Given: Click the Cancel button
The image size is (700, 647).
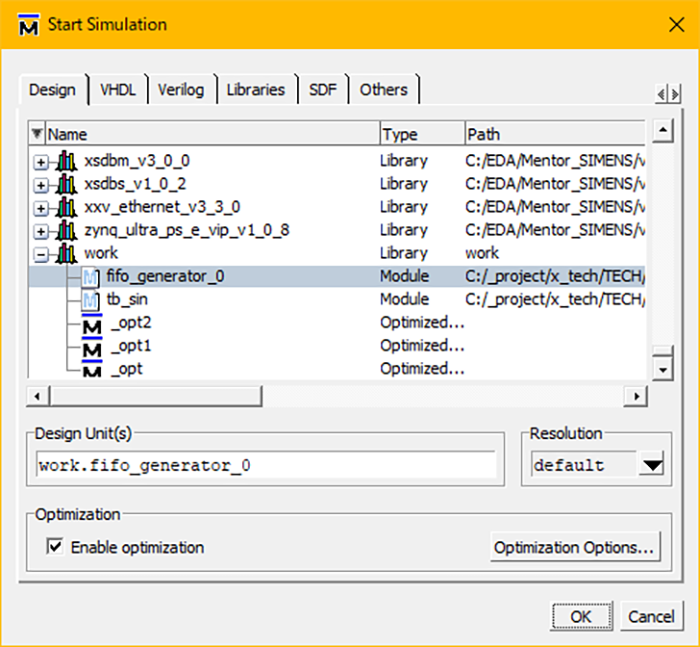Looking at the screenshot, I should click(x=651, y=617).
